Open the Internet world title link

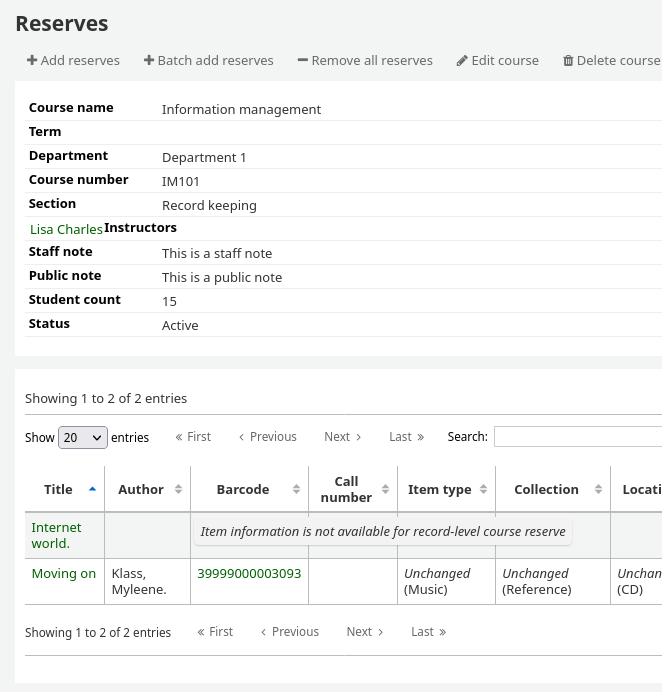tap(56, 535)
